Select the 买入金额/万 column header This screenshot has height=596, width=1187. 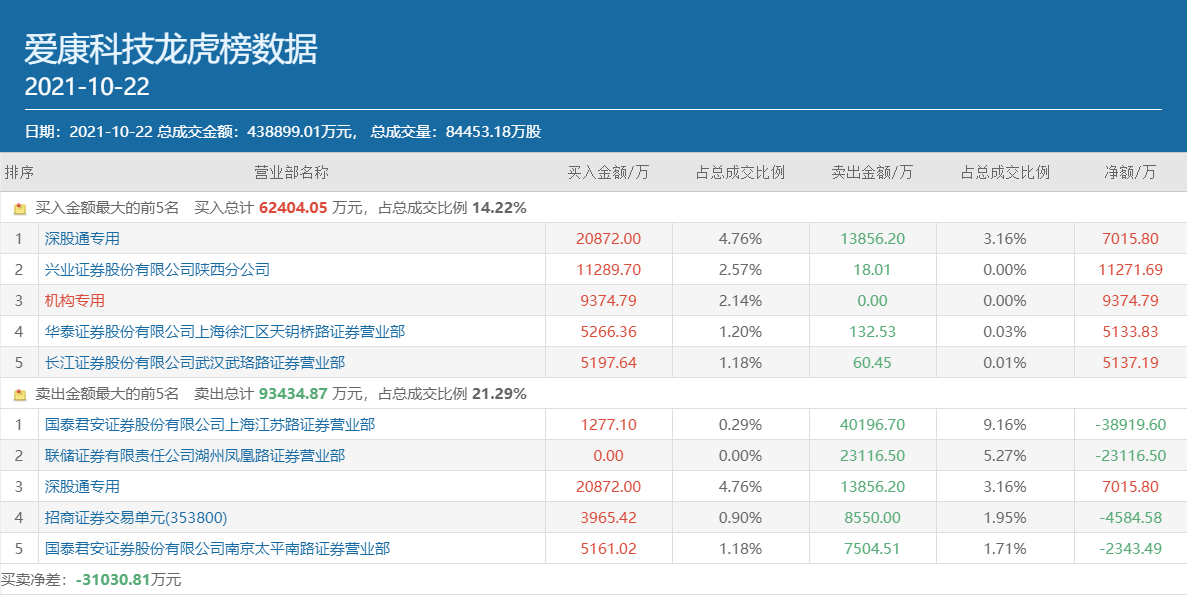coord(604,172)
